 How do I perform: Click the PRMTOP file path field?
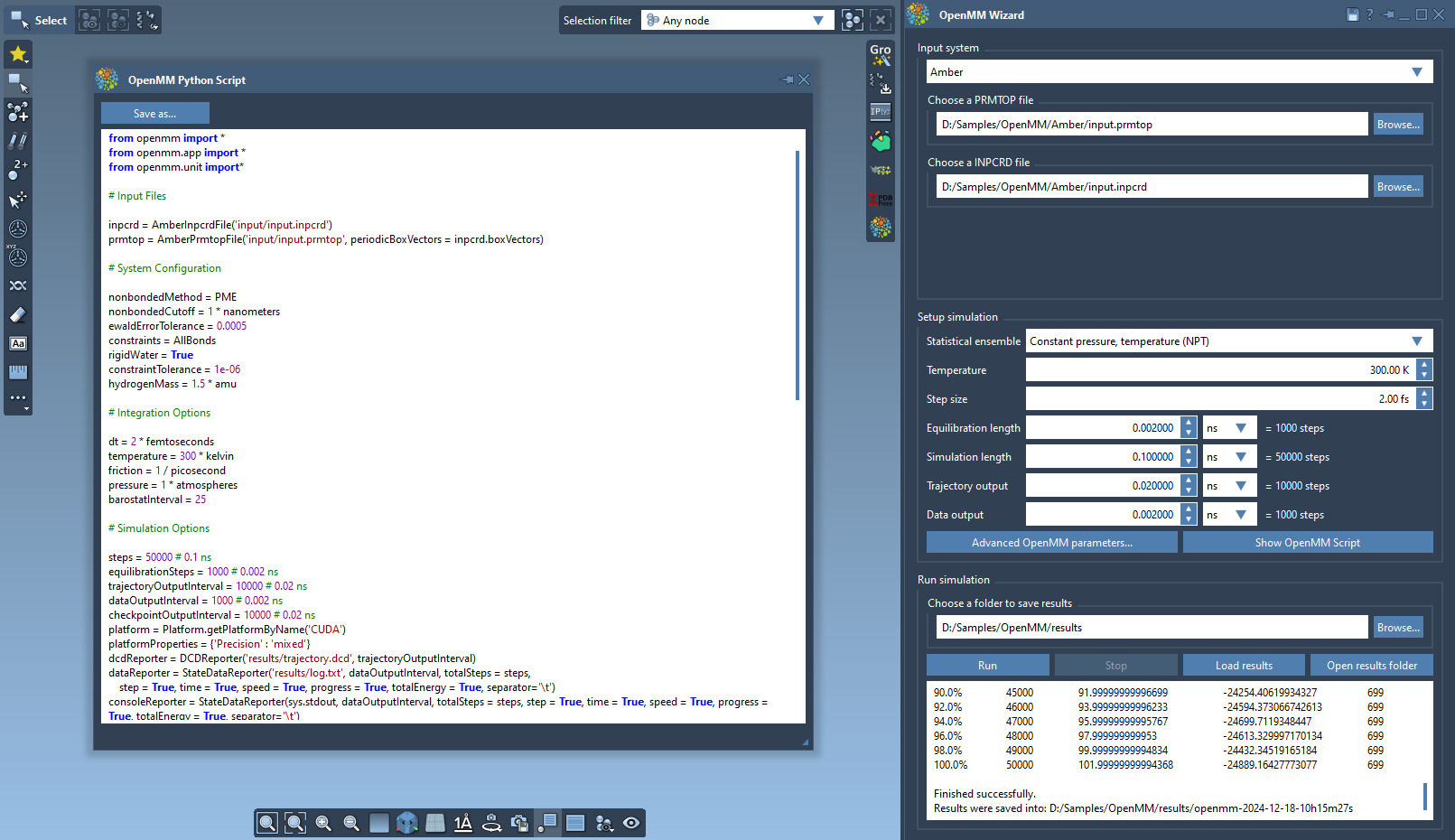[x=1152, y=125]
